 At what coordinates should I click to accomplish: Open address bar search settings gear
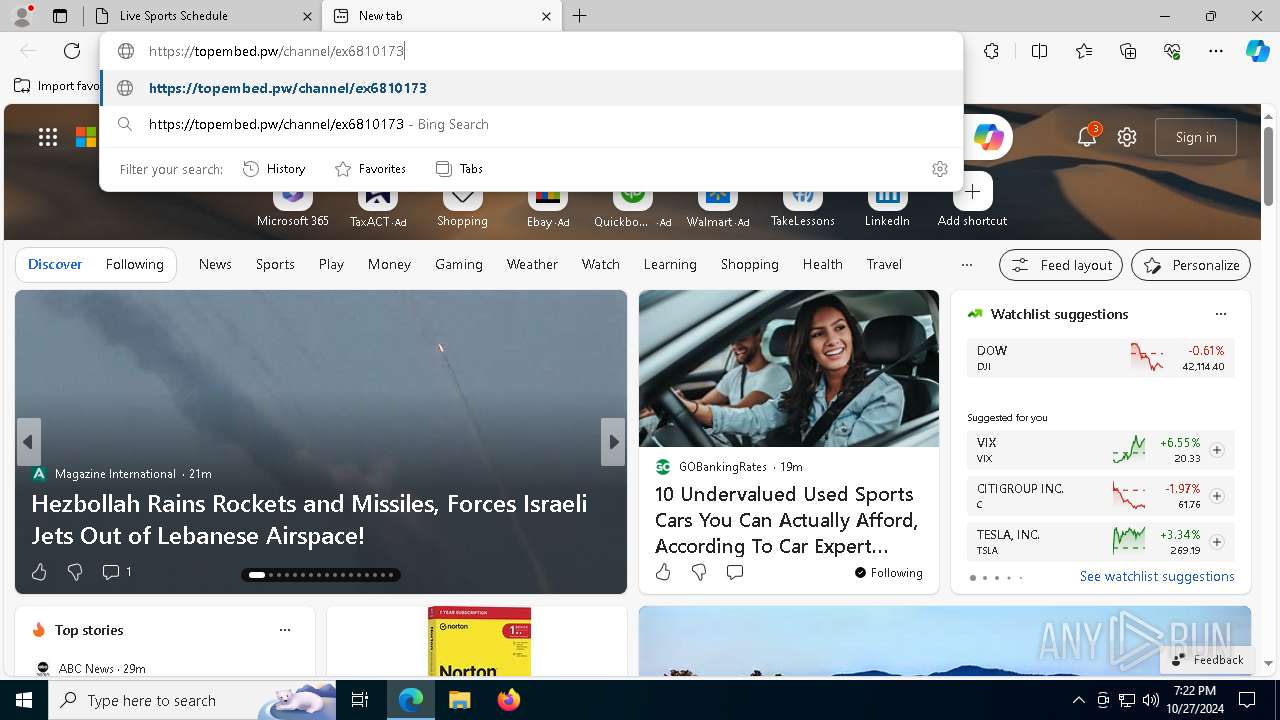click(x=940, y=169)
